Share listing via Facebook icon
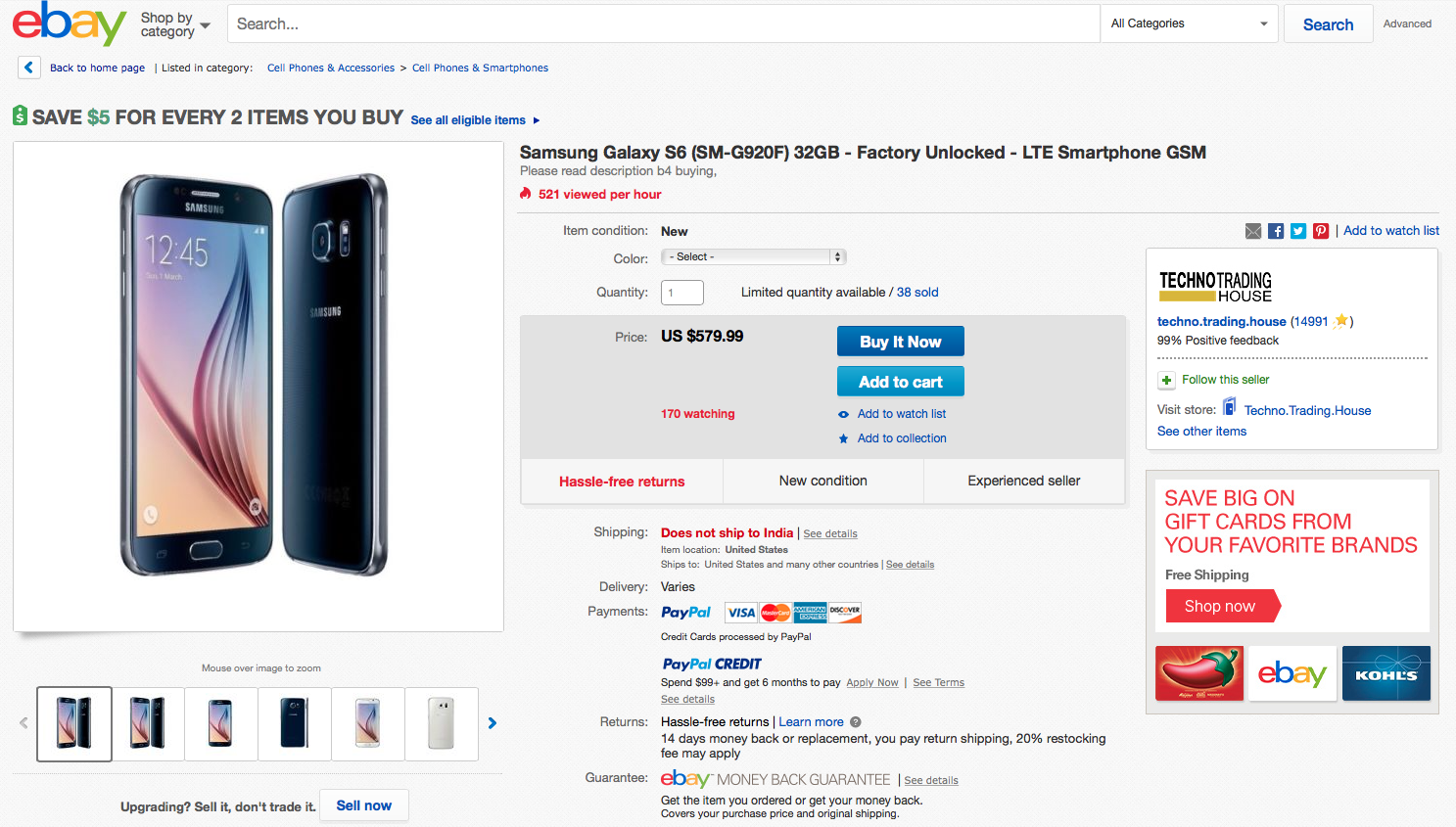1456x827 pixels. click(1276, 231)
